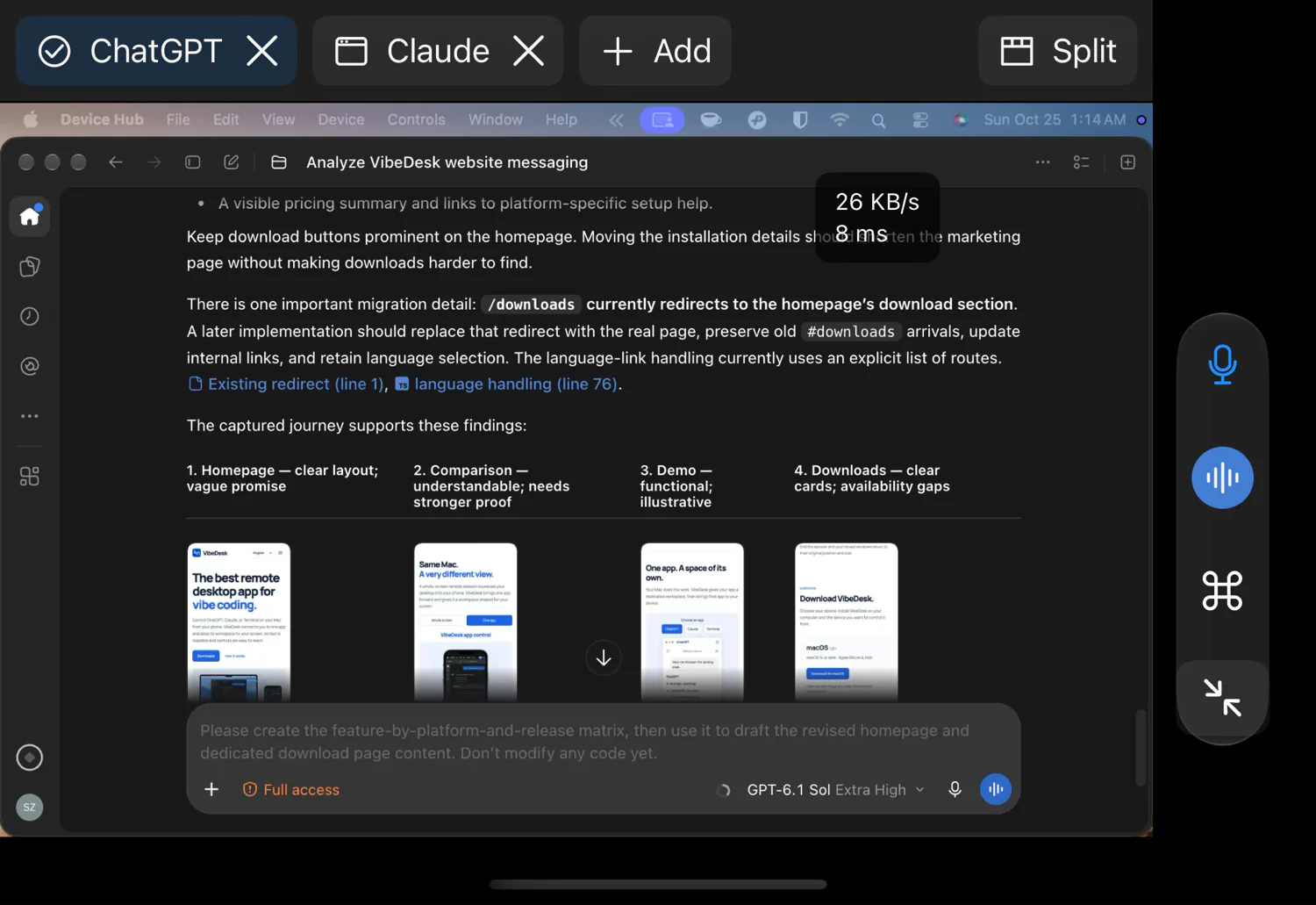Screen dimensions: 1316x905
Task: Click the Command key icon in the side panel
Action: coord(1222,591)
